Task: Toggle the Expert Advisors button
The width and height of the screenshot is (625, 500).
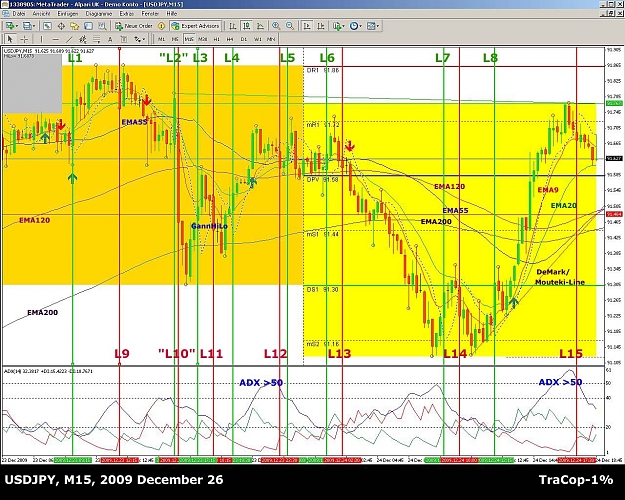Action: pos(195,26)
